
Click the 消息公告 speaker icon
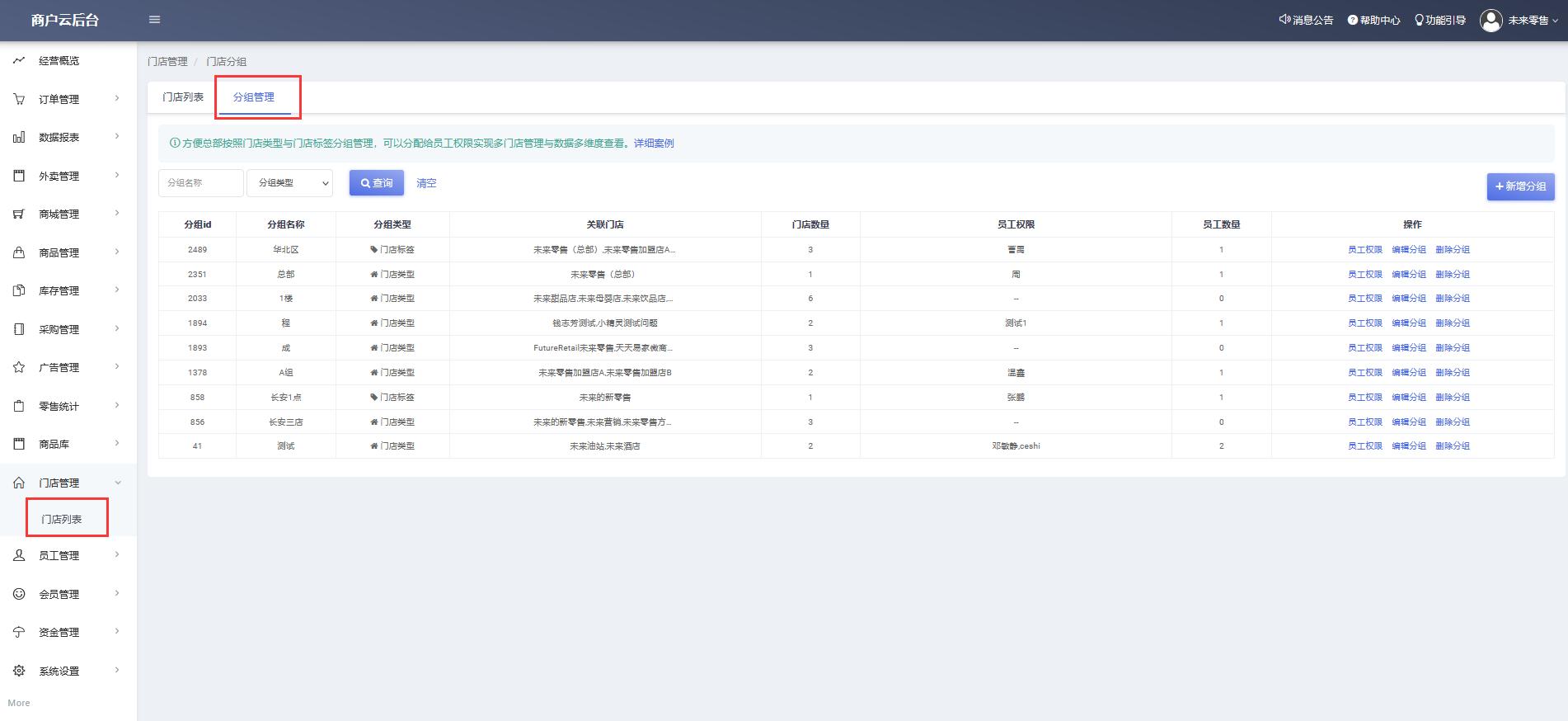click(x=1284, y=20)
